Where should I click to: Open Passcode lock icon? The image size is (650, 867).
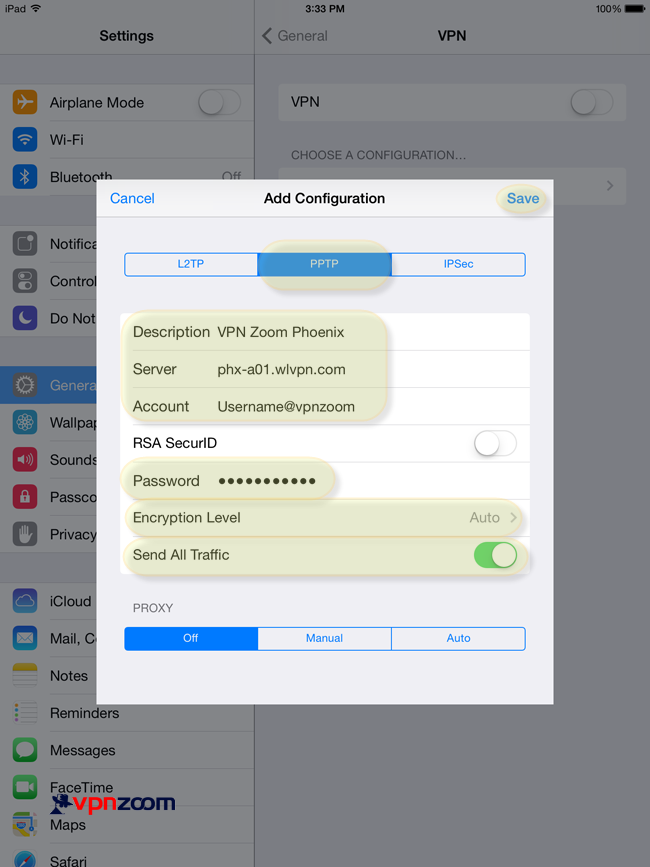(25, 497)
